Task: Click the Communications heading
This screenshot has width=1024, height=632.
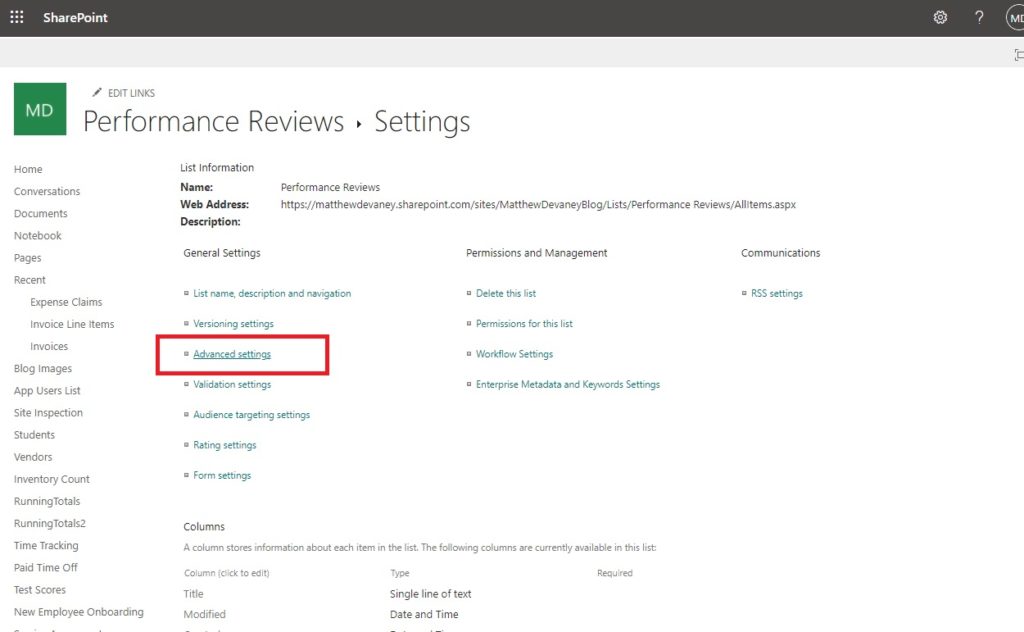Action: (x=780, y=253)
